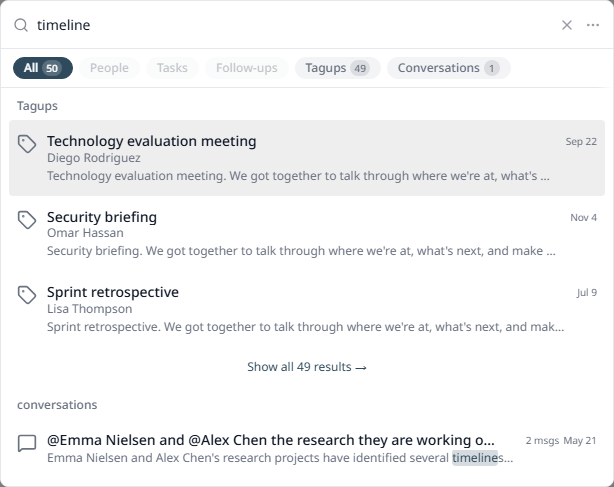The image size is (614, 487).
Task: Click the search magnifier icon
Action: pos(21,25)
